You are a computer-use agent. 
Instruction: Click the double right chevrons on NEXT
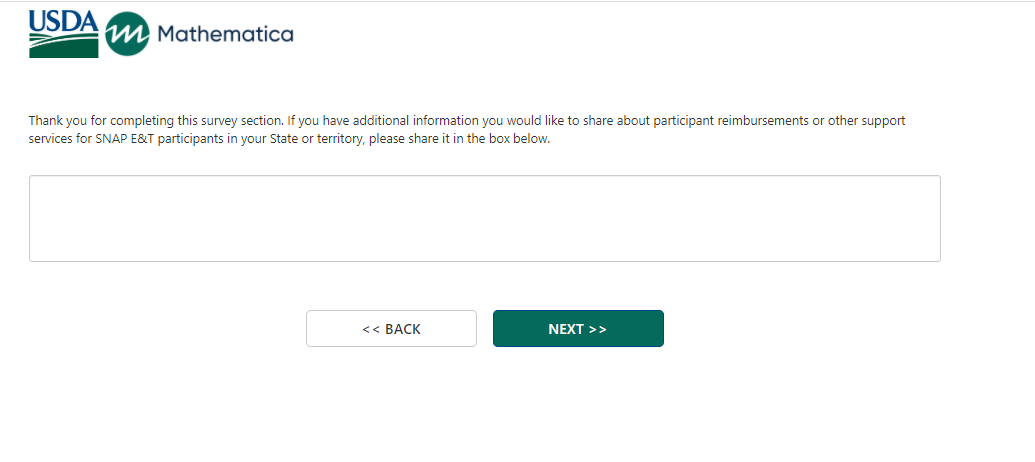pos(597,329)
